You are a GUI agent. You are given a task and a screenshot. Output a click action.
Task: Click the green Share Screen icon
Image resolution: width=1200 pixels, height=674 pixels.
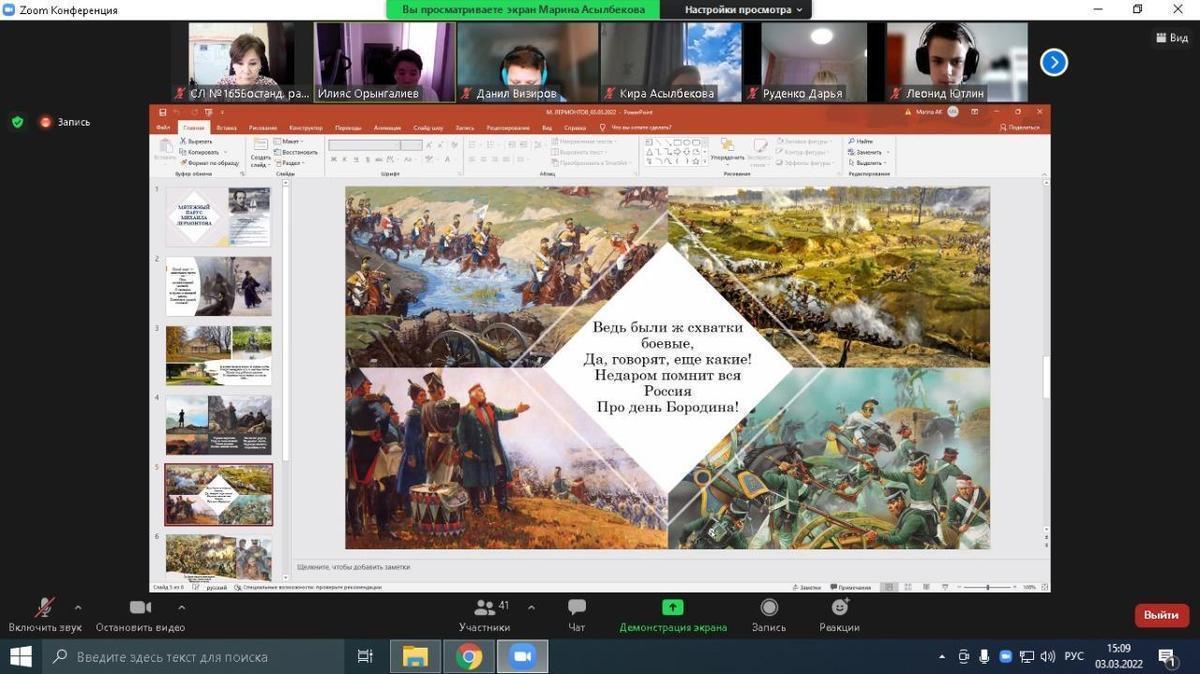[x=672, y=608]
